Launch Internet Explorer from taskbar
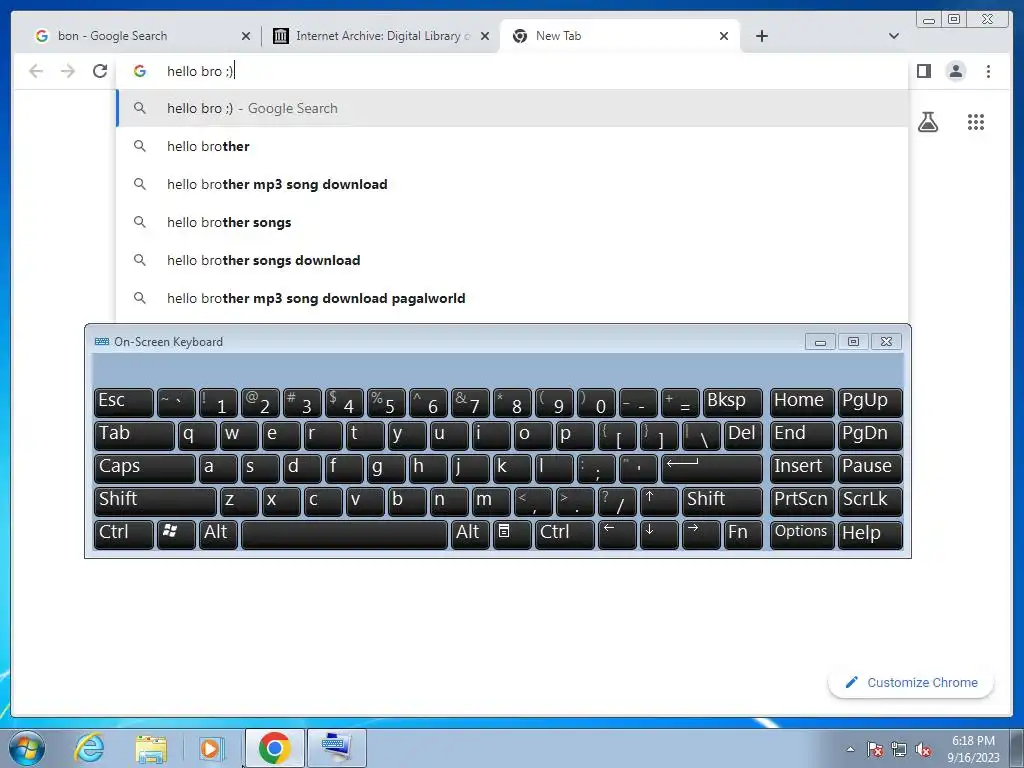1024x768 pixels. click(x=89, y=748)
